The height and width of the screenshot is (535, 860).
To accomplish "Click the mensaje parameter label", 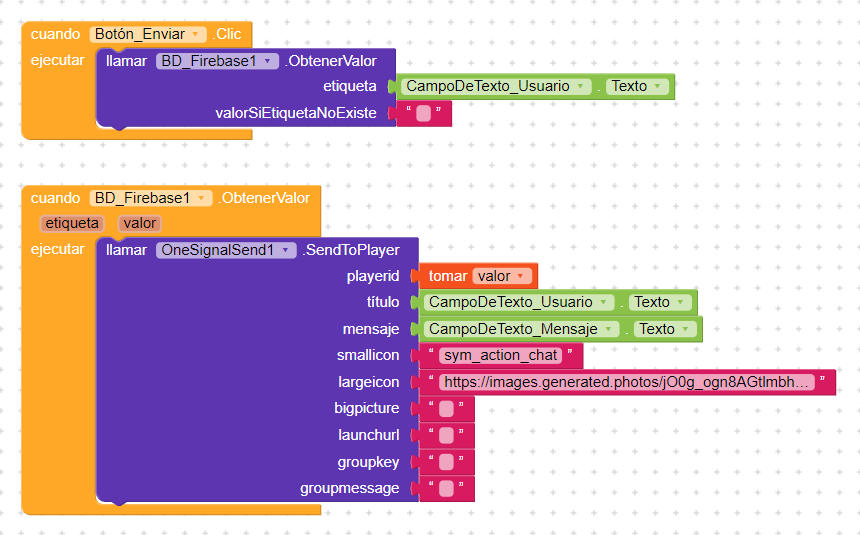I will point(371,329).
